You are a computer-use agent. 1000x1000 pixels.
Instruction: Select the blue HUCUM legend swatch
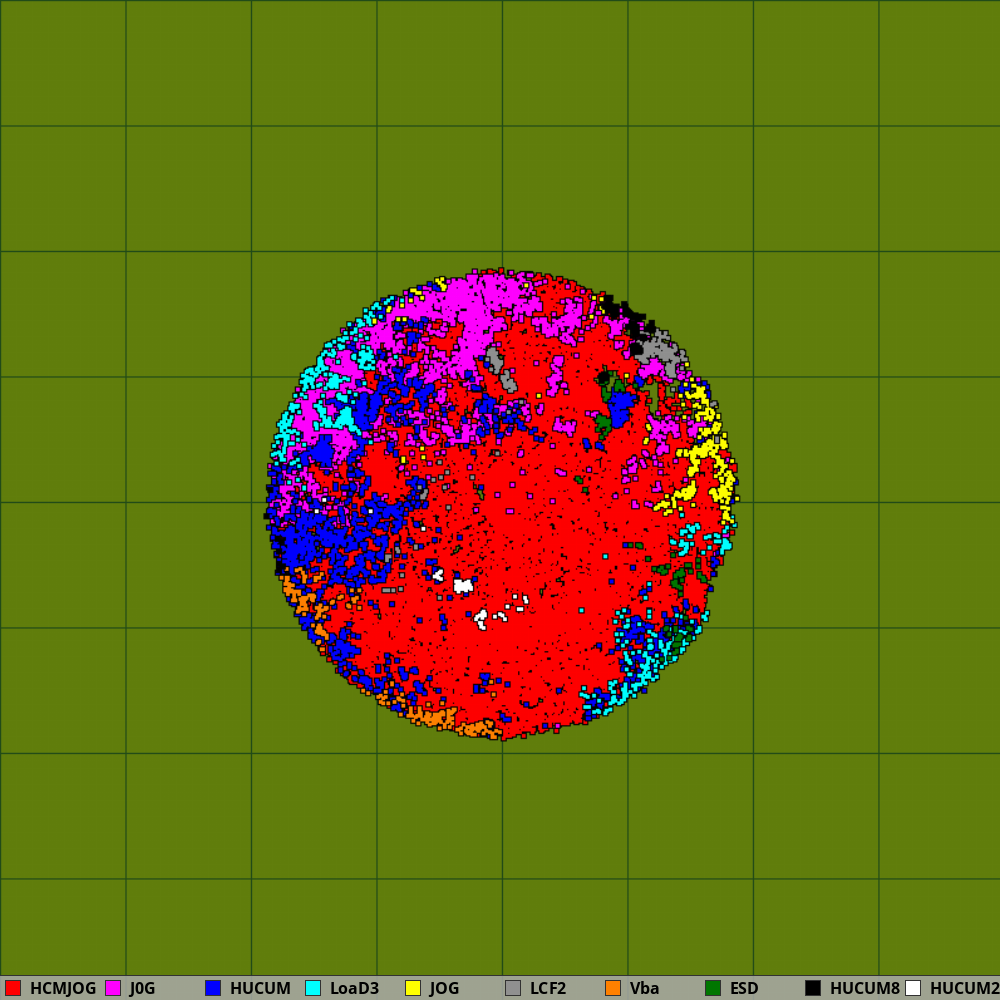click(x=213, y=988)
